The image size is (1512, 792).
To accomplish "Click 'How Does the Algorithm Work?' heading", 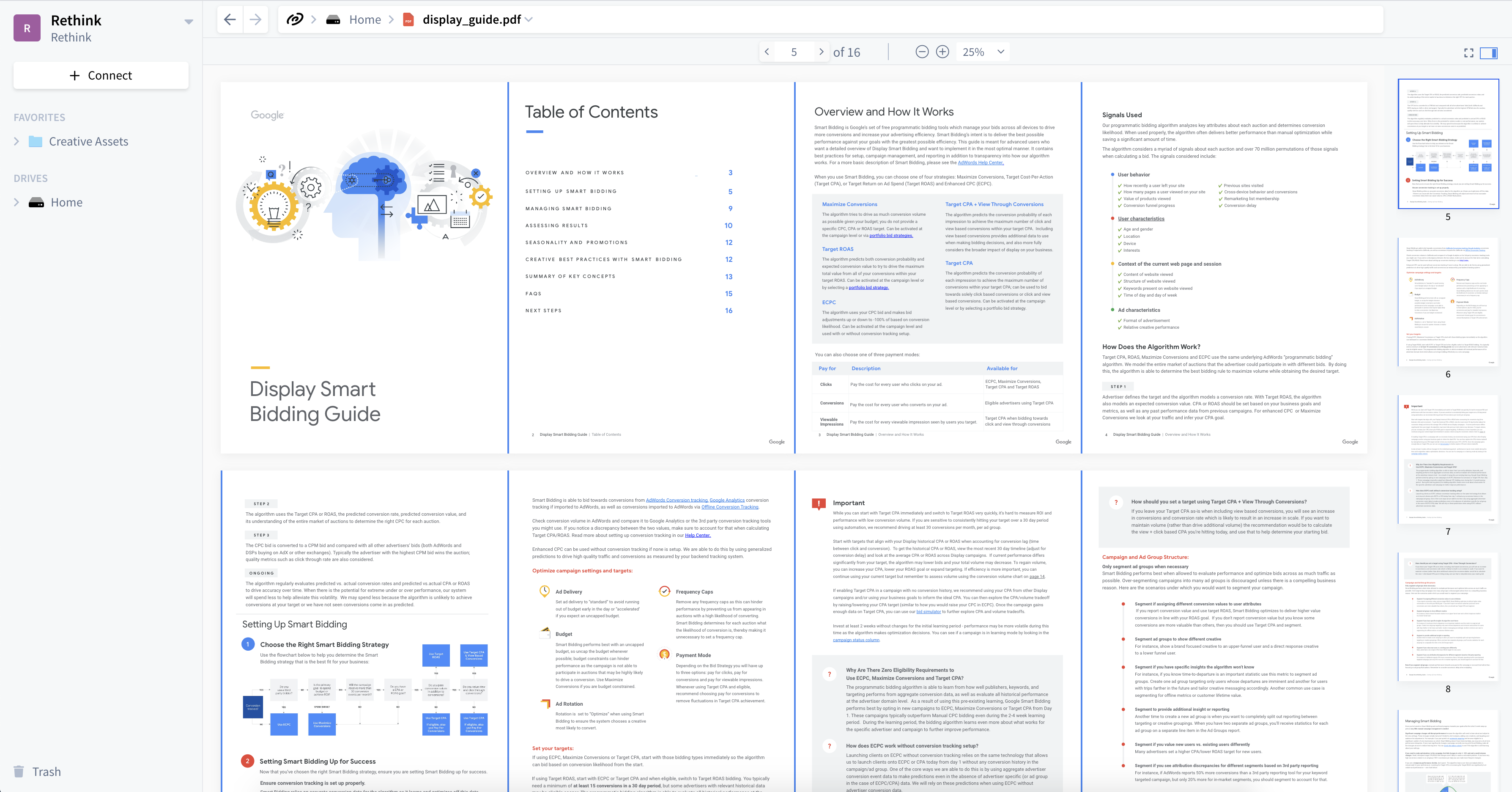I will point(1151,347).
